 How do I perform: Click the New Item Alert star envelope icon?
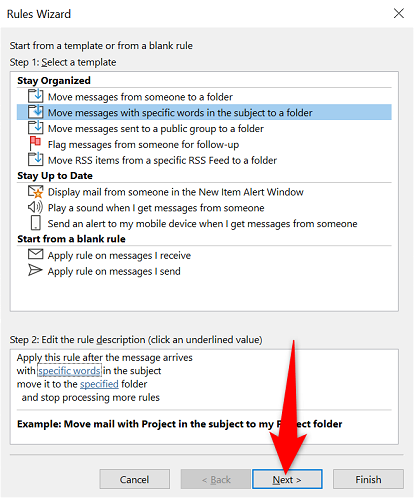tap(35, 191)
